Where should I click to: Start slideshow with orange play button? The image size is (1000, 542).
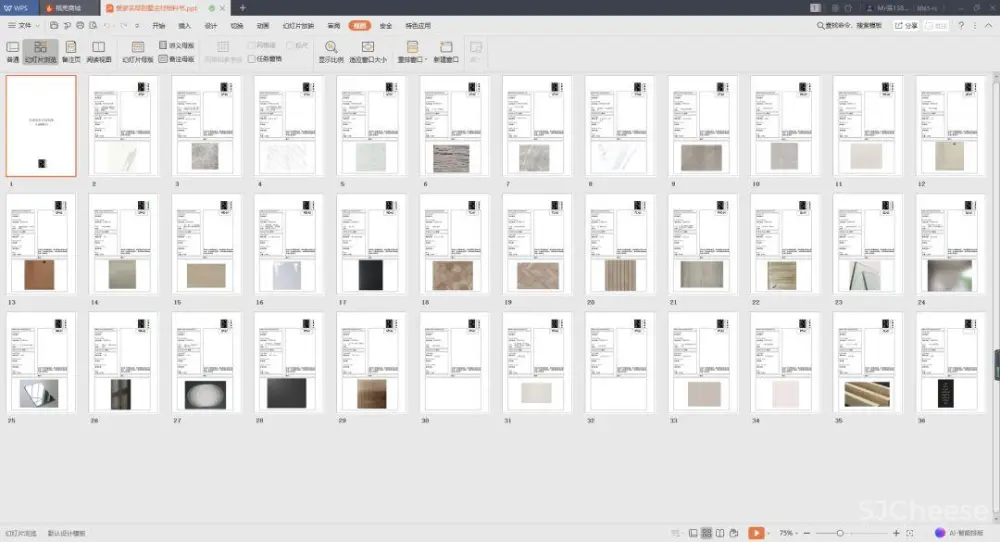[756, 533]
